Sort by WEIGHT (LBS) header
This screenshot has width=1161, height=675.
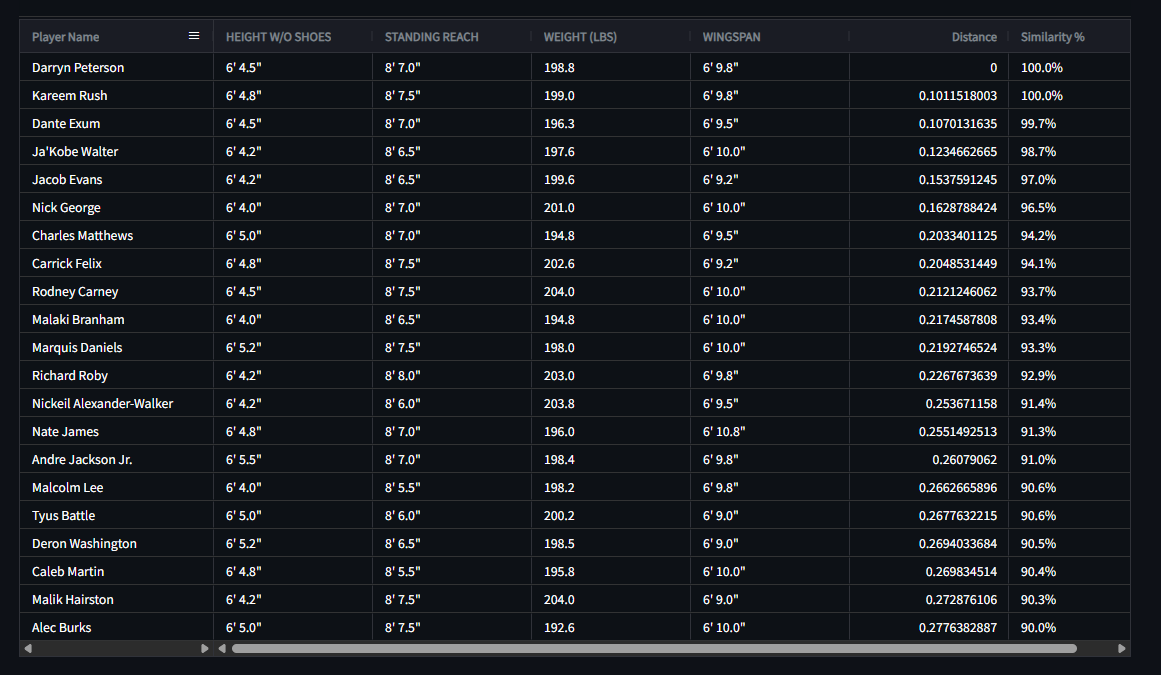pos(580,37)
